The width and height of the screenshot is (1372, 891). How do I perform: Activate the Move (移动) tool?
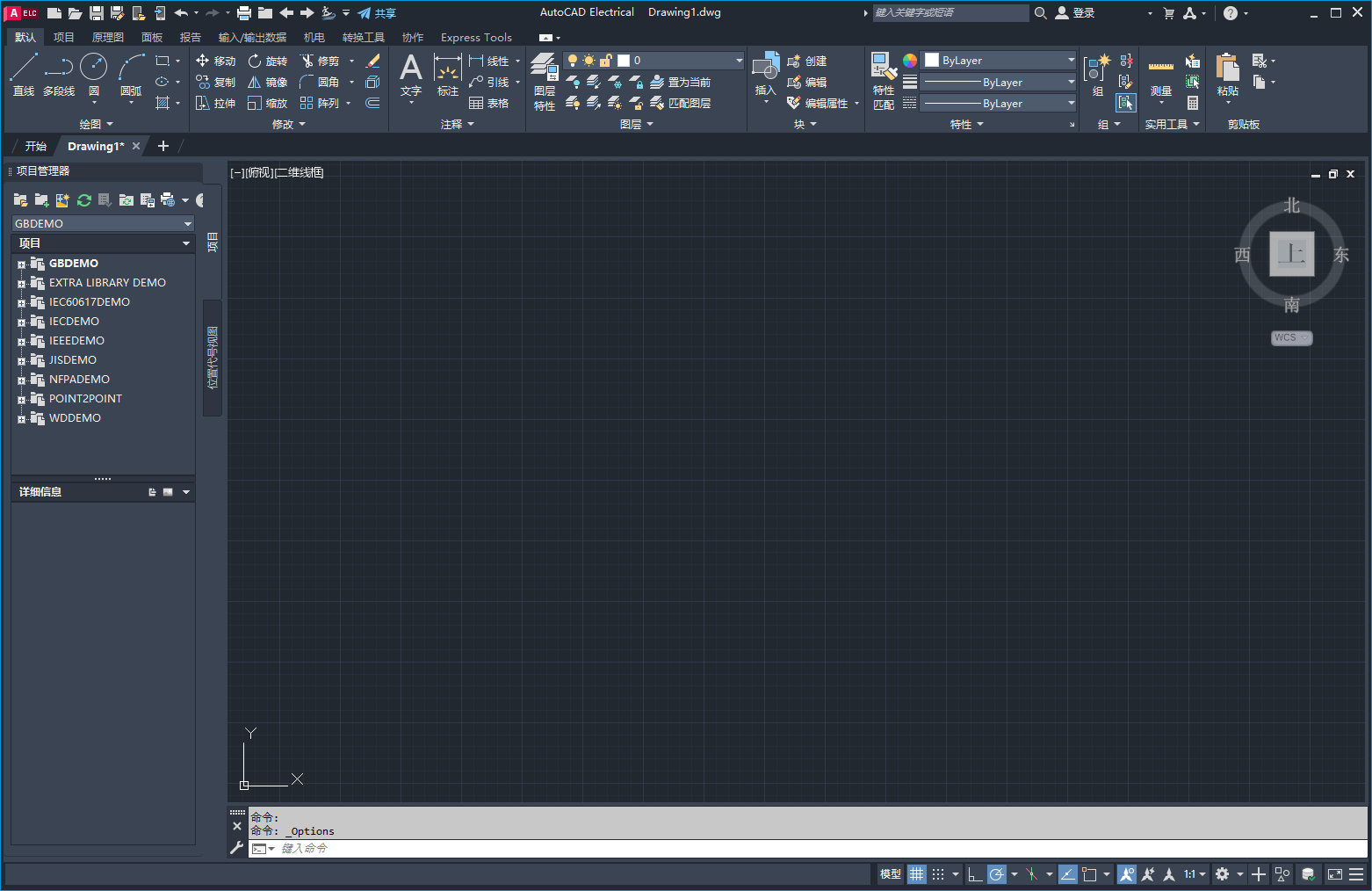pyautogui.click(x=216, y=61)
